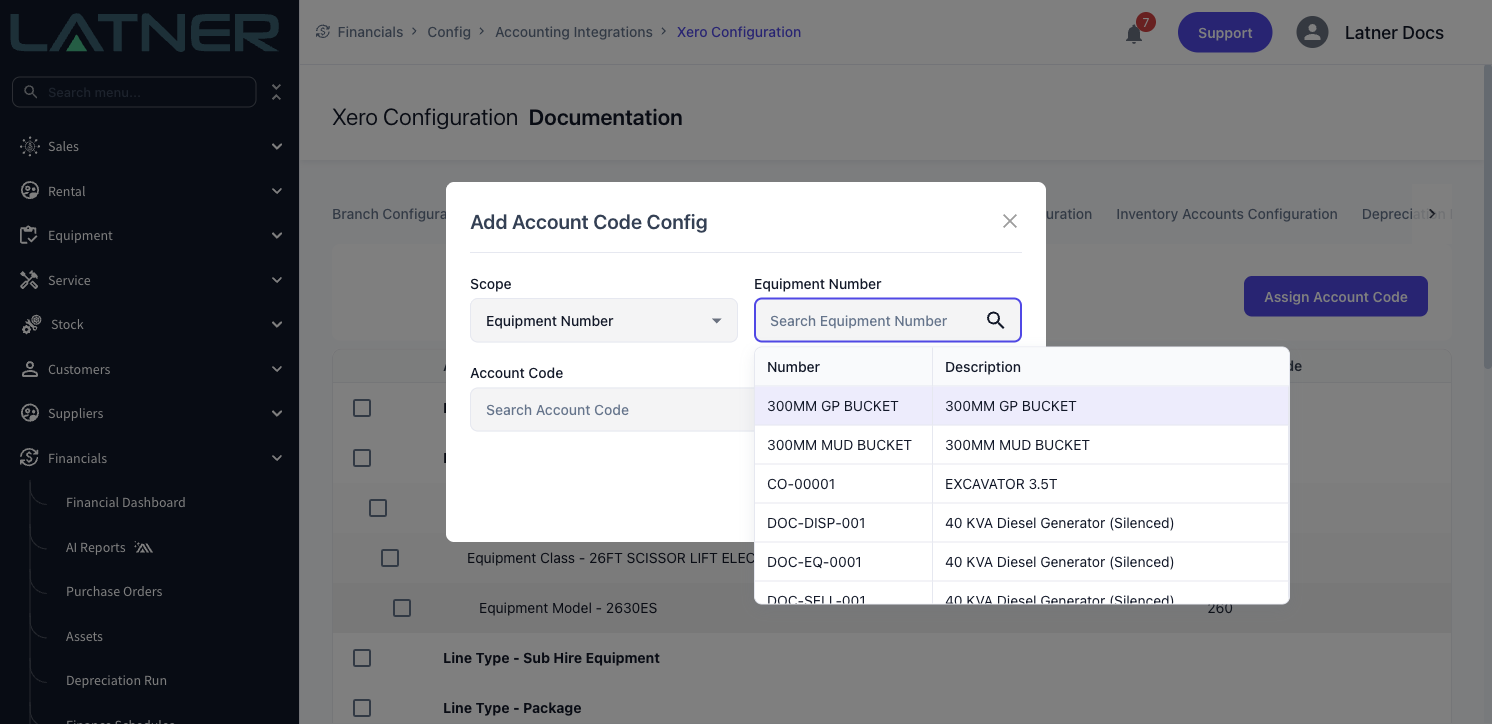Click the page vertical scrollbar
Viewport: 1492px width, 724px height.
click(x=1487, y=215)
